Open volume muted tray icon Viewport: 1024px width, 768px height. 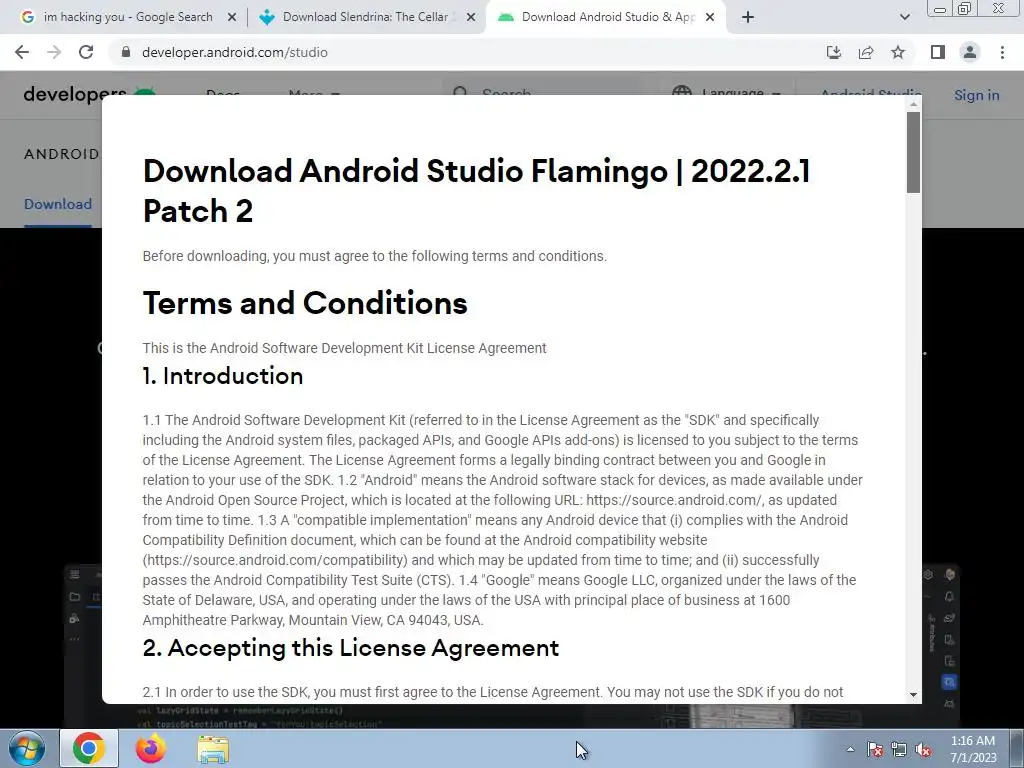tap(923, 749)
